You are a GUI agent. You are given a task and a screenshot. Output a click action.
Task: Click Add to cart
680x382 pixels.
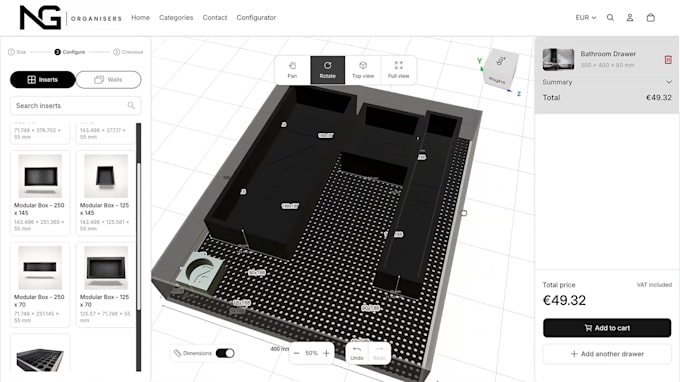tap(607, 328)
